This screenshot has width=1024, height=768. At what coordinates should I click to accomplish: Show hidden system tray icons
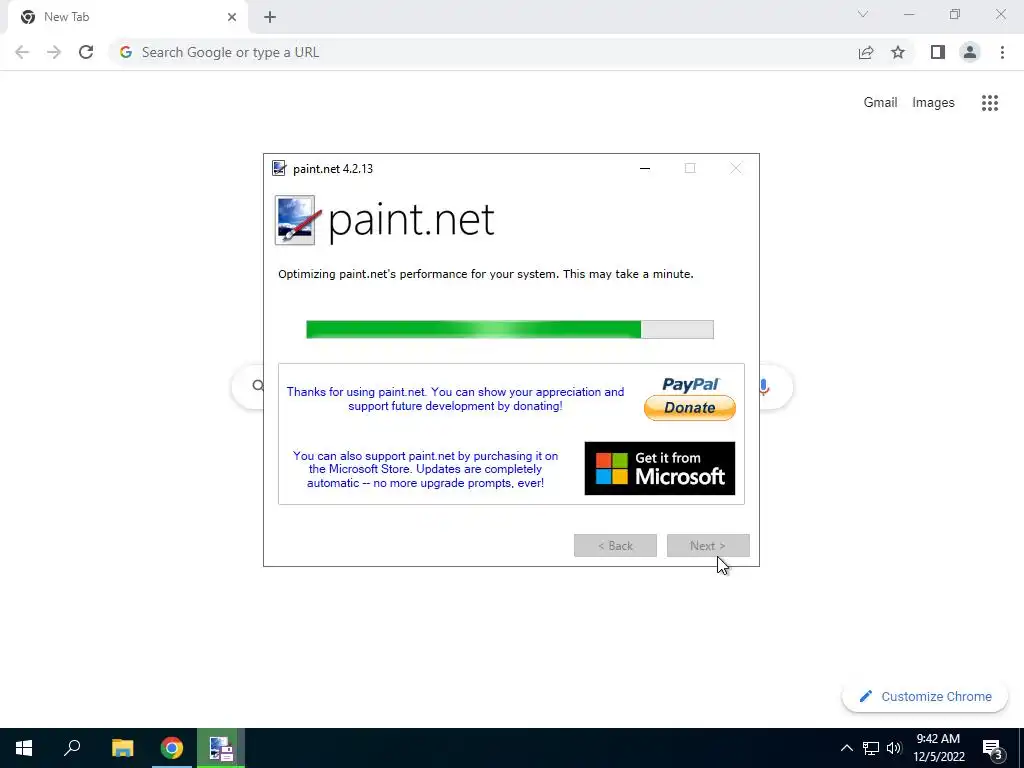click(x=846, y=748)
